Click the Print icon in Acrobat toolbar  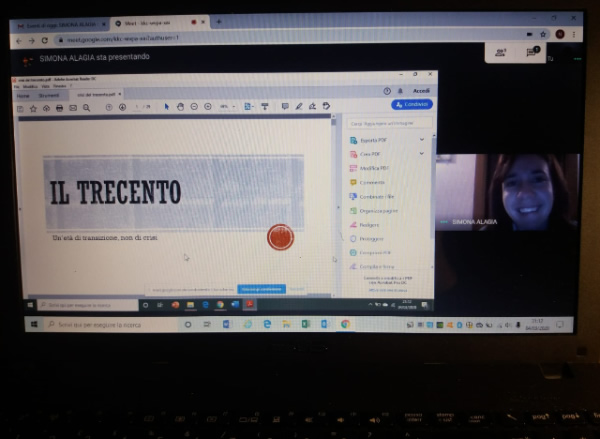pos(59,108)
